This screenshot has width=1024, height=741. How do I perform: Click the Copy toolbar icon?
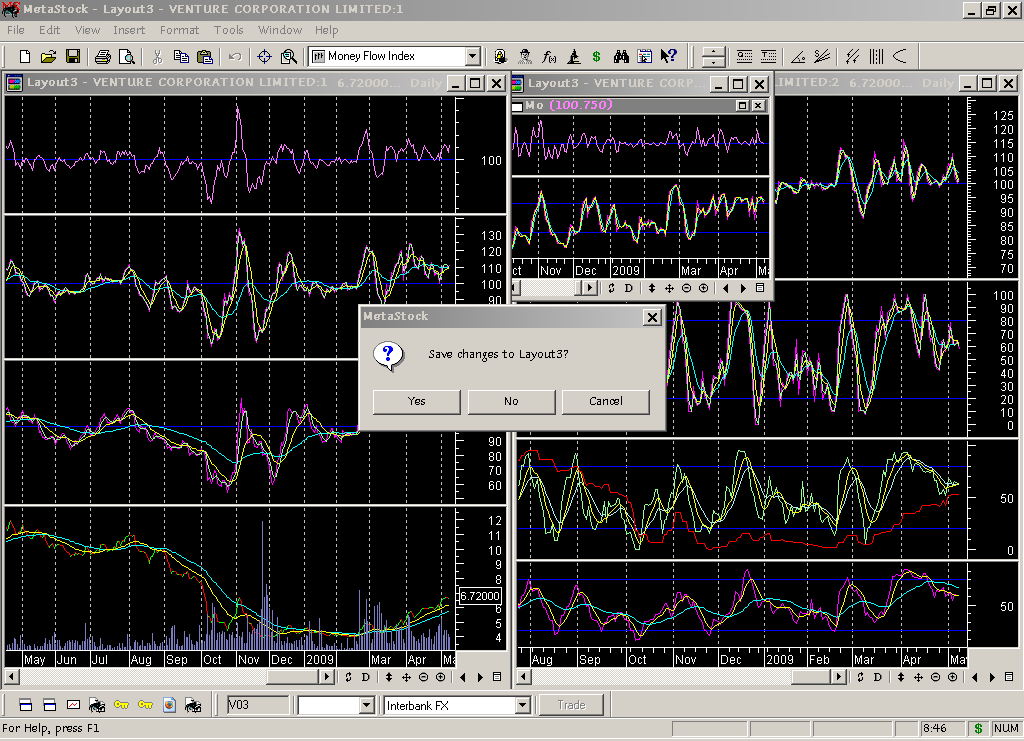coord(181,57)
